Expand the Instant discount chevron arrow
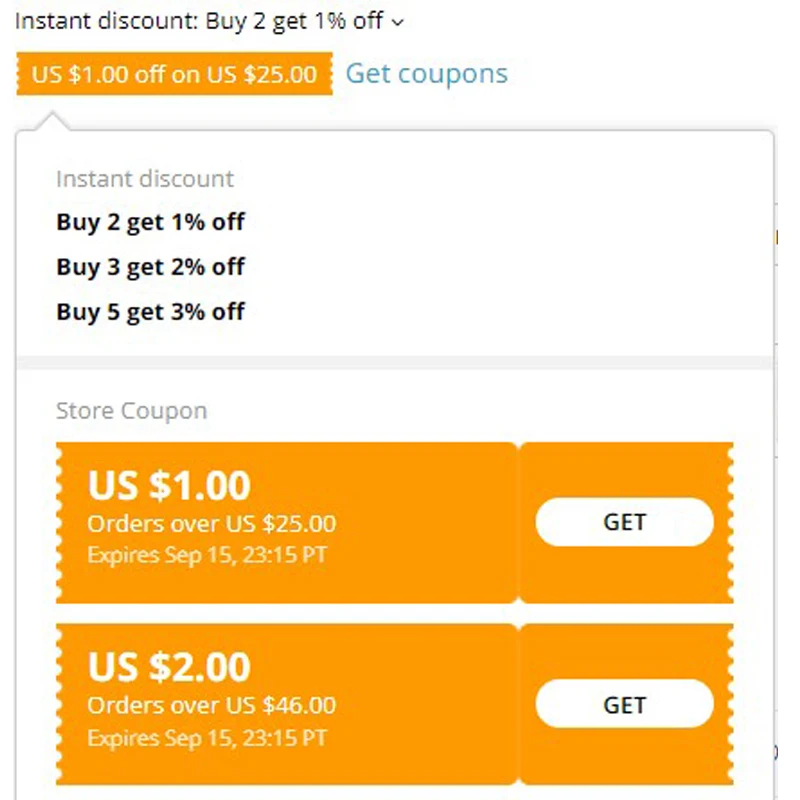This screenshot has height=800, width=800. click(x=398, y=23)
